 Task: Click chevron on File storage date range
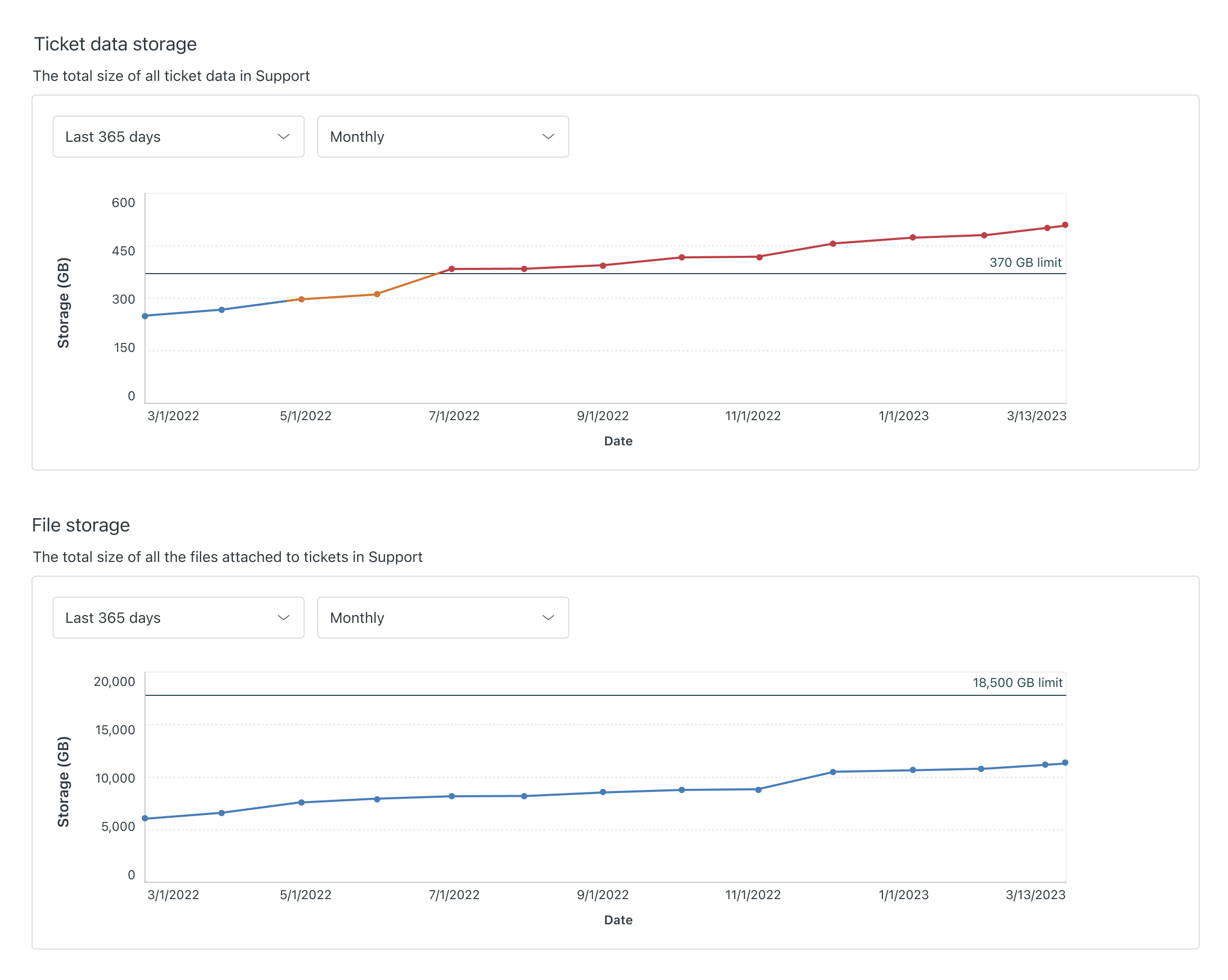[x=283, y=617]
